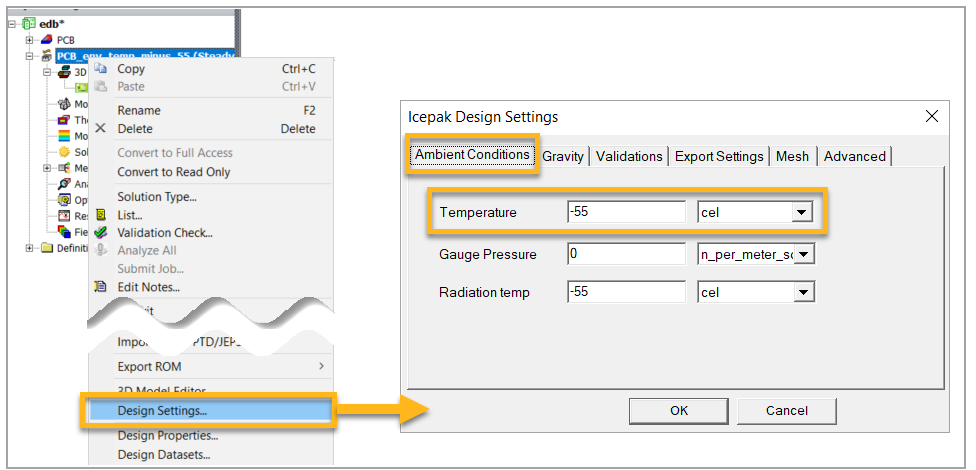Click the green Validation Check checkmark icon
This screenshot has height=470, width=976.
[100, 233]
